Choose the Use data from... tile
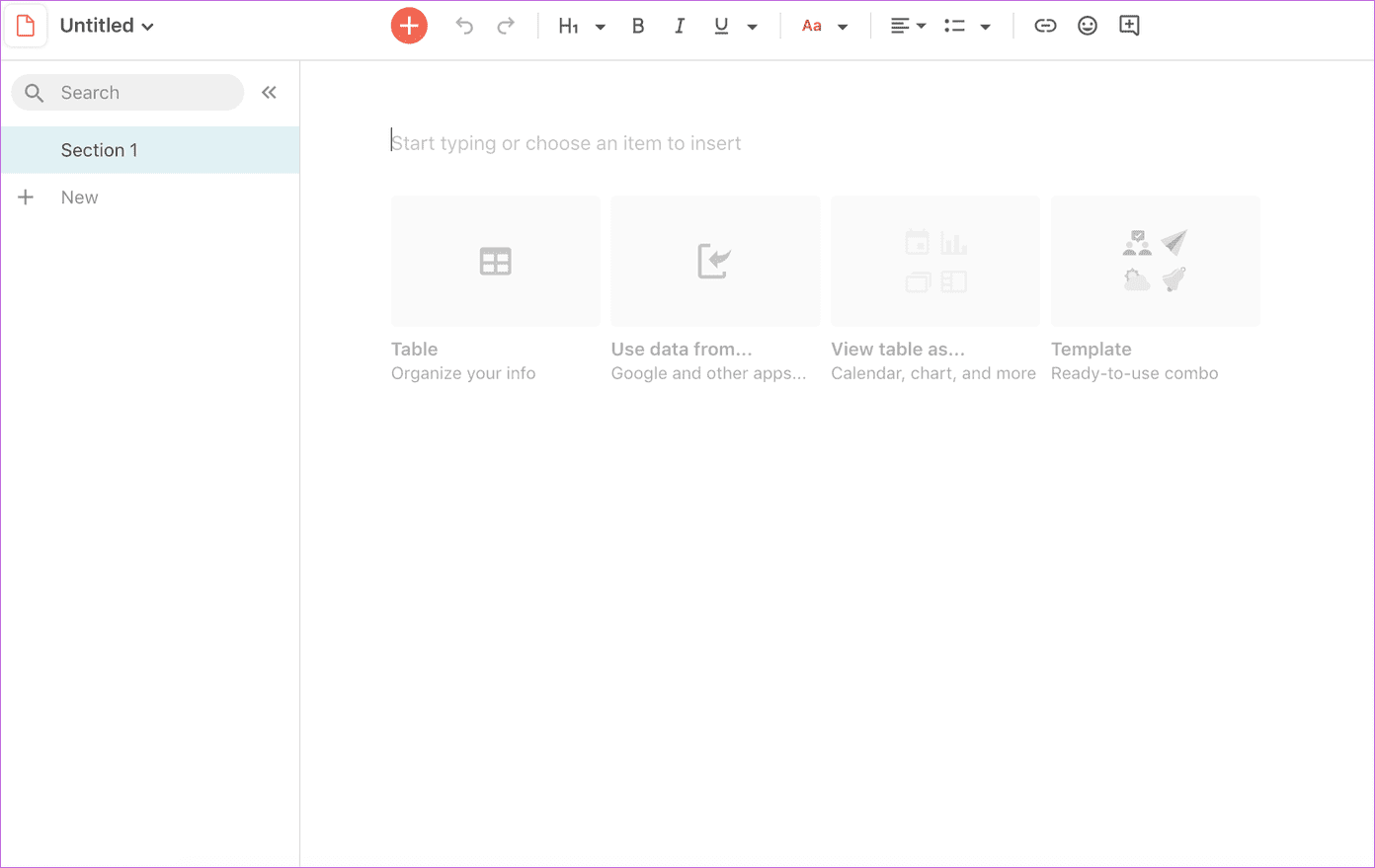This screenshot has height=868, width=1375. click(x=715, y=261)
